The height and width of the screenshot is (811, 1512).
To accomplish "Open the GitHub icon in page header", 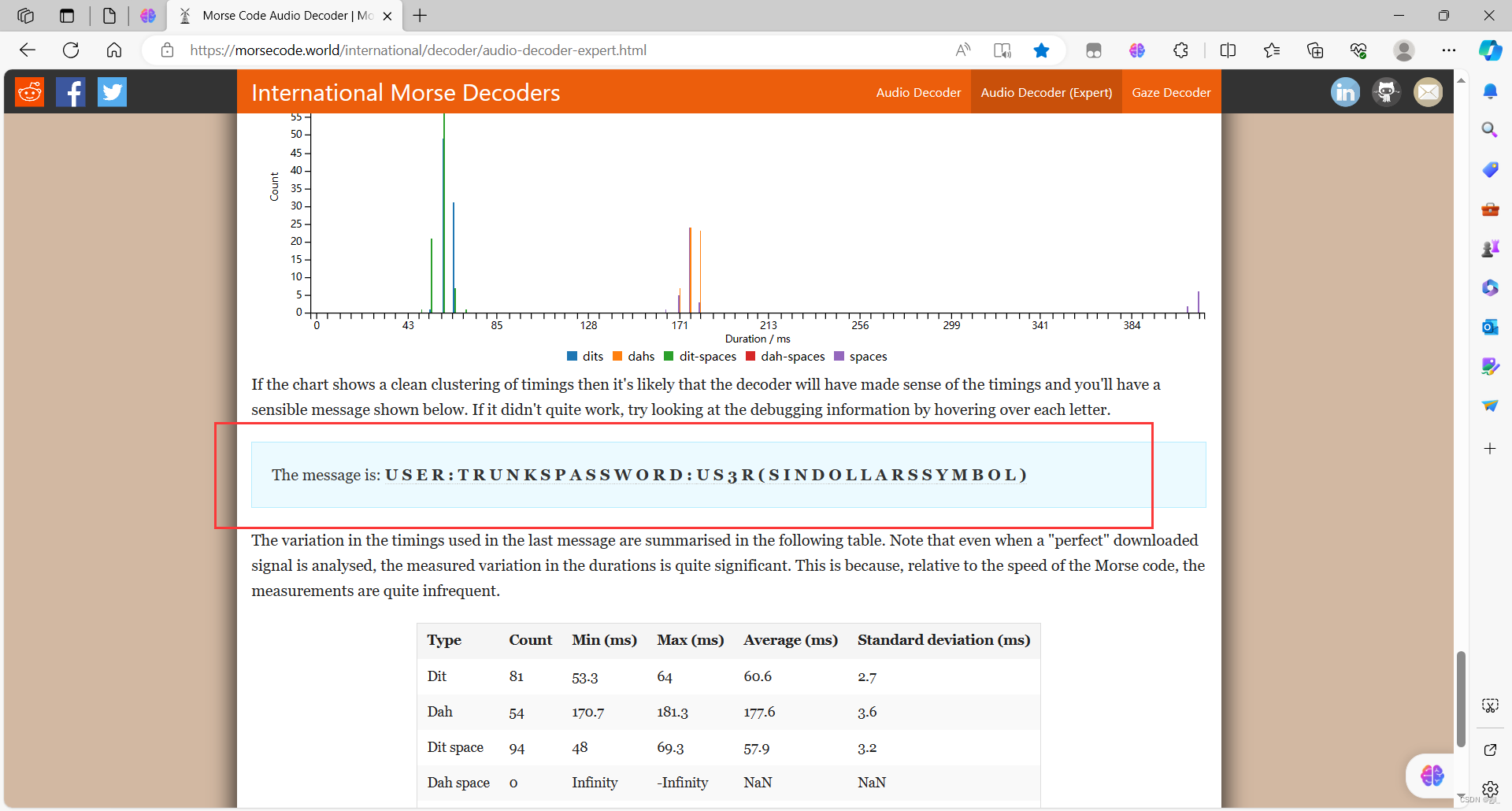I will coord(1386,92).
